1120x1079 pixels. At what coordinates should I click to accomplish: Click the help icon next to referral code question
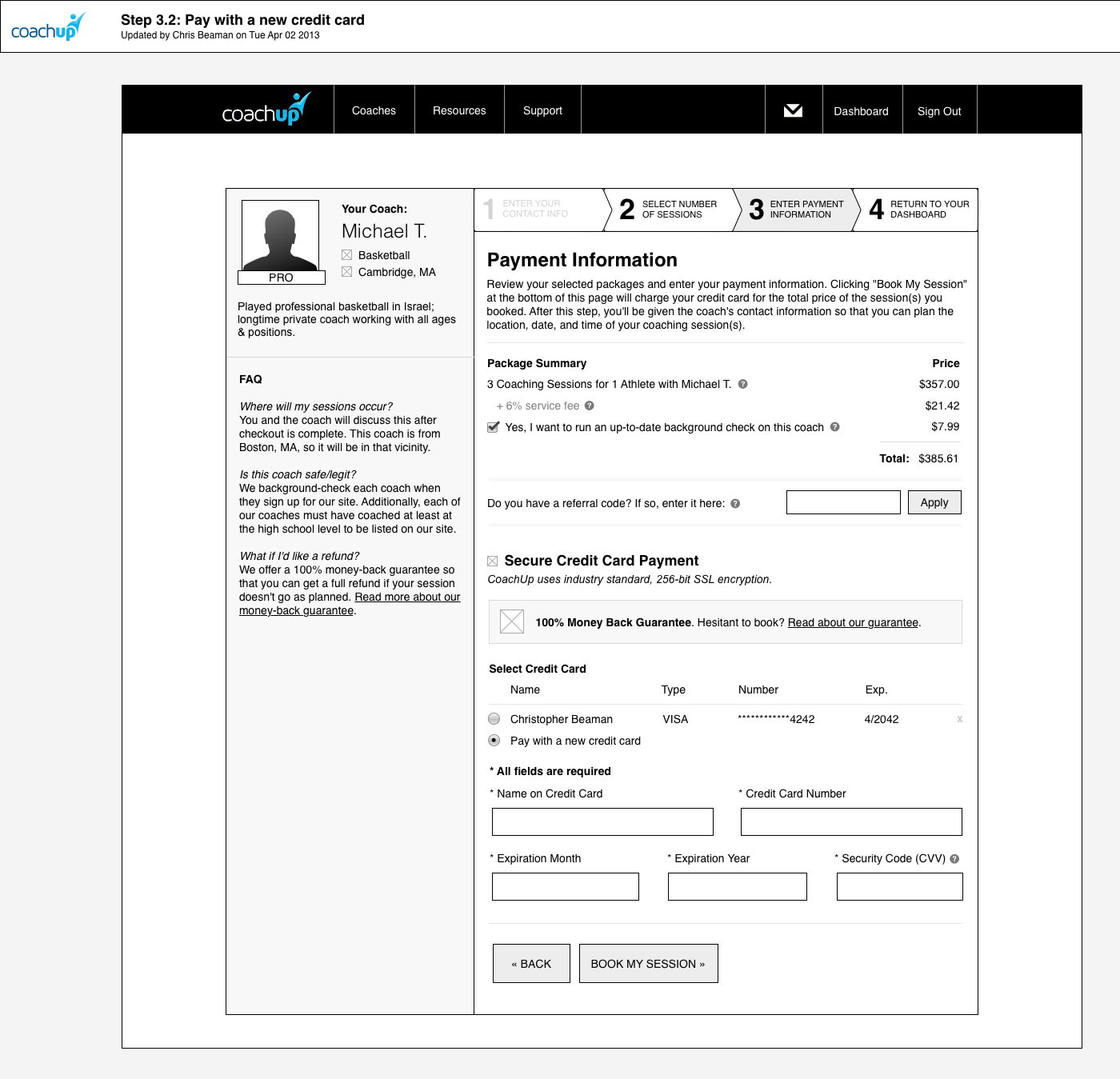click(735, 503)
